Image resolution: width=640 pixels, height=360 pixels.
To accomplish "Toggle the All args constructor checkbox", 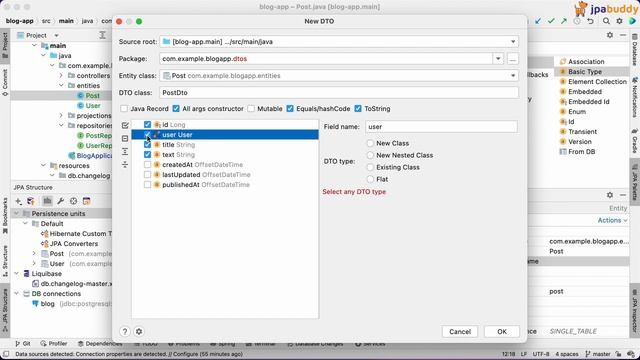I will [x=176, y=109].
